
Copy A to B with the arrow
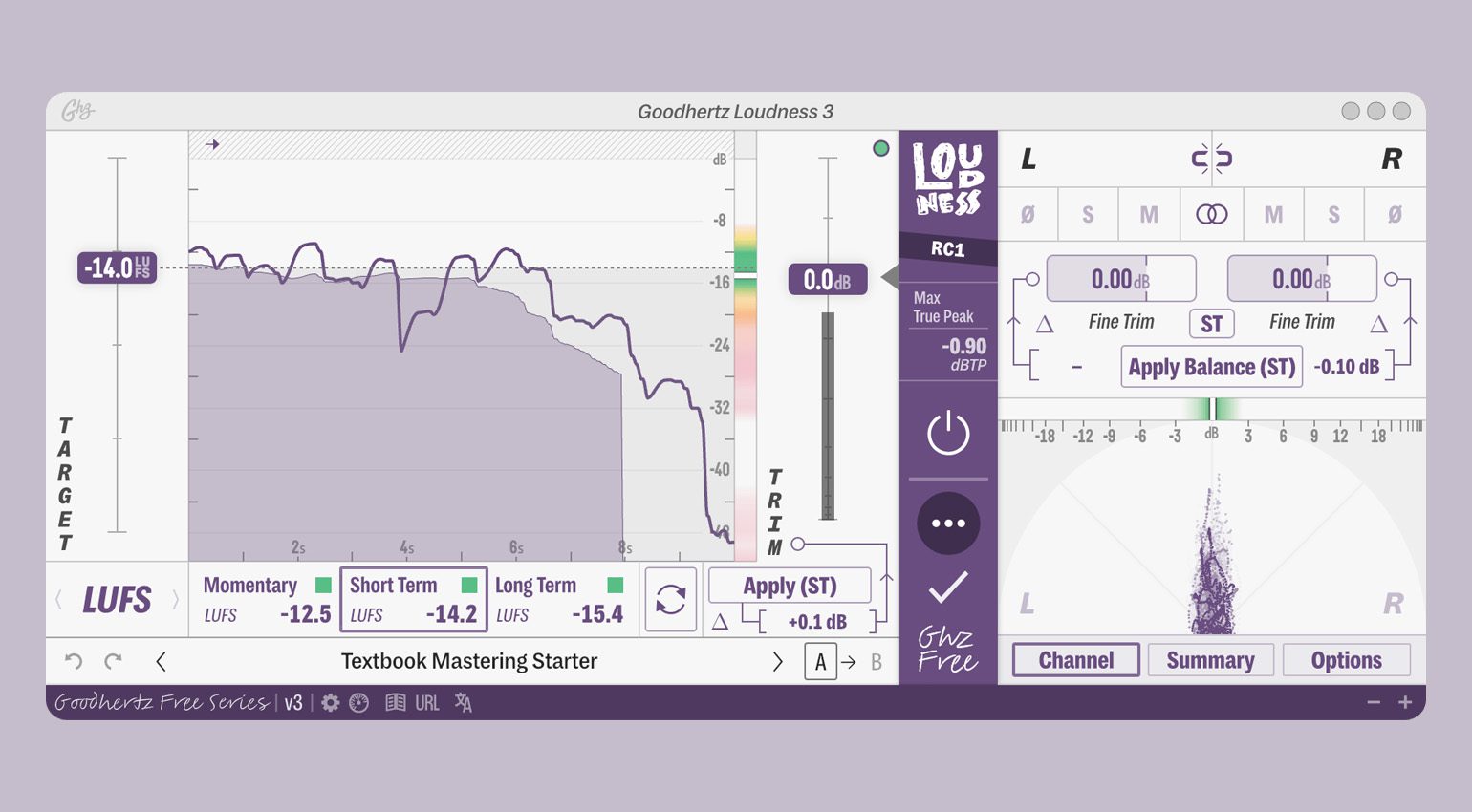click(x=849, y=662)
